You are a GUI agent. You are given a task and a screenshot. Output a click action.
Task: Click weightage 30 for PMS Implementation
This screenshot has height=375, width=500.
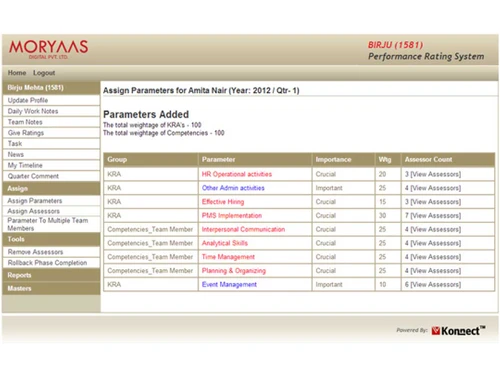click(x=382, y=216)
